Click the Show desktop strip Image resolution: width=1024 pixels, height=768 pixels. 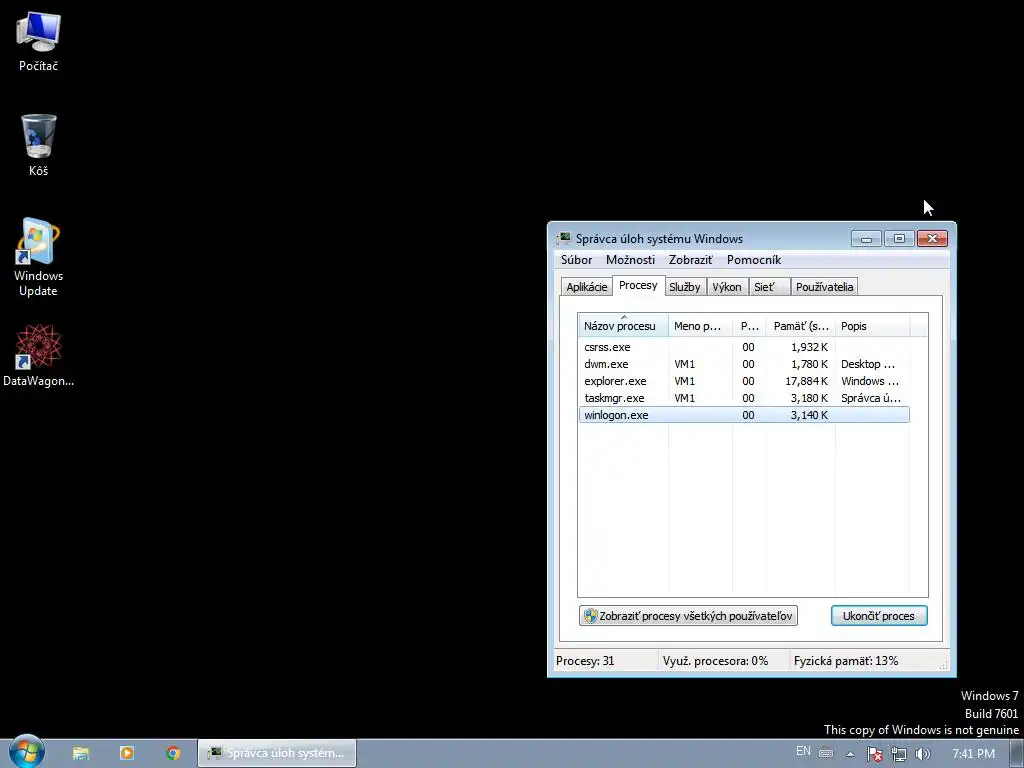click(x=1017, y=754)
